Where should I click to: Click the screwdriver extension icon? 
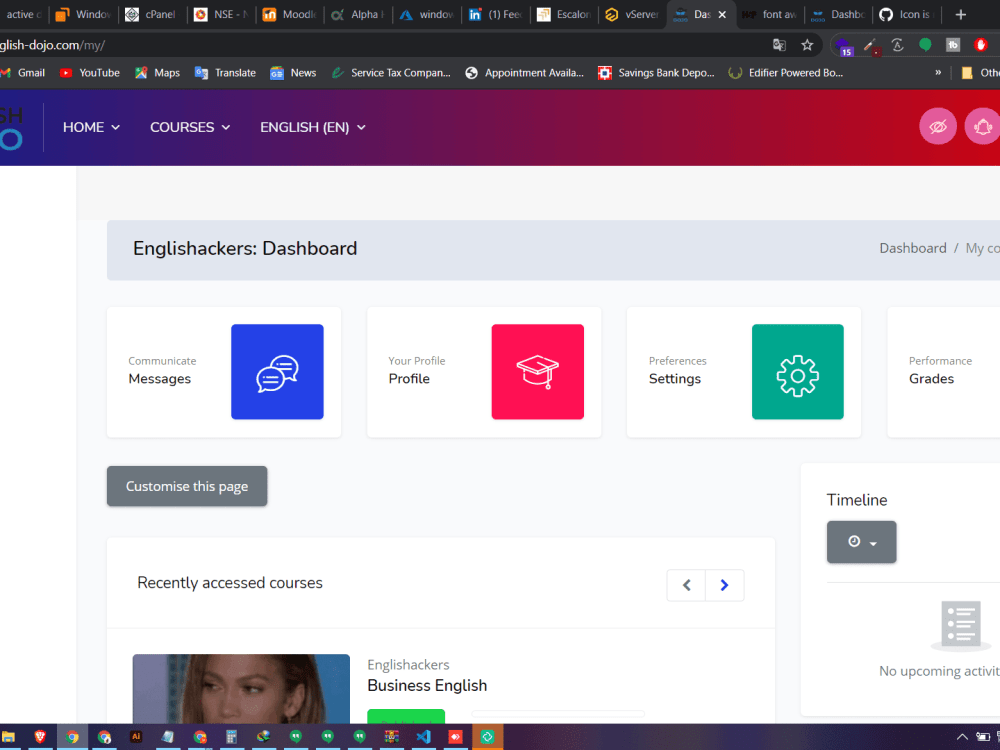(x=871, y=45)
